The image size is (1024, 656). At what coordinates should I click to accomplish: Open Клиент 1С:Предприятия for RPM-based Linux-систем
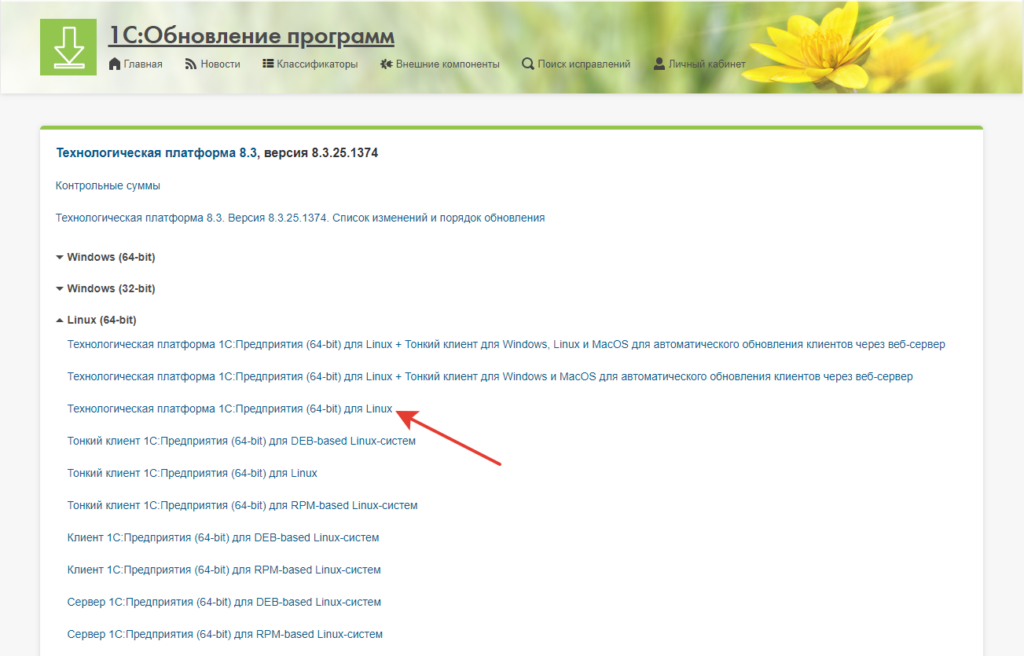(224, 570)
